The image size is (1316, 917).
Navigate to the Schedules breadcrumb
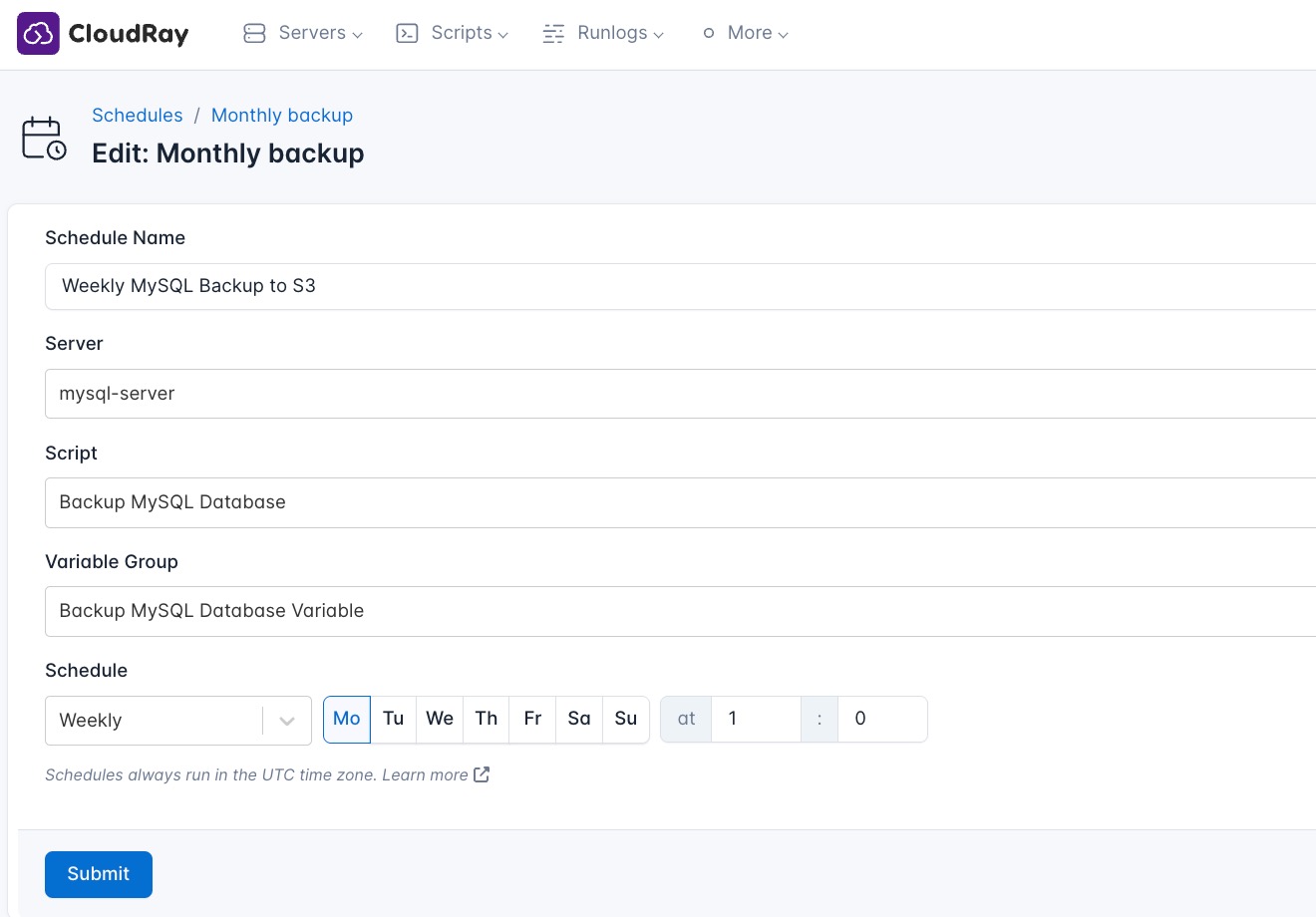click(x=138, y=115)
